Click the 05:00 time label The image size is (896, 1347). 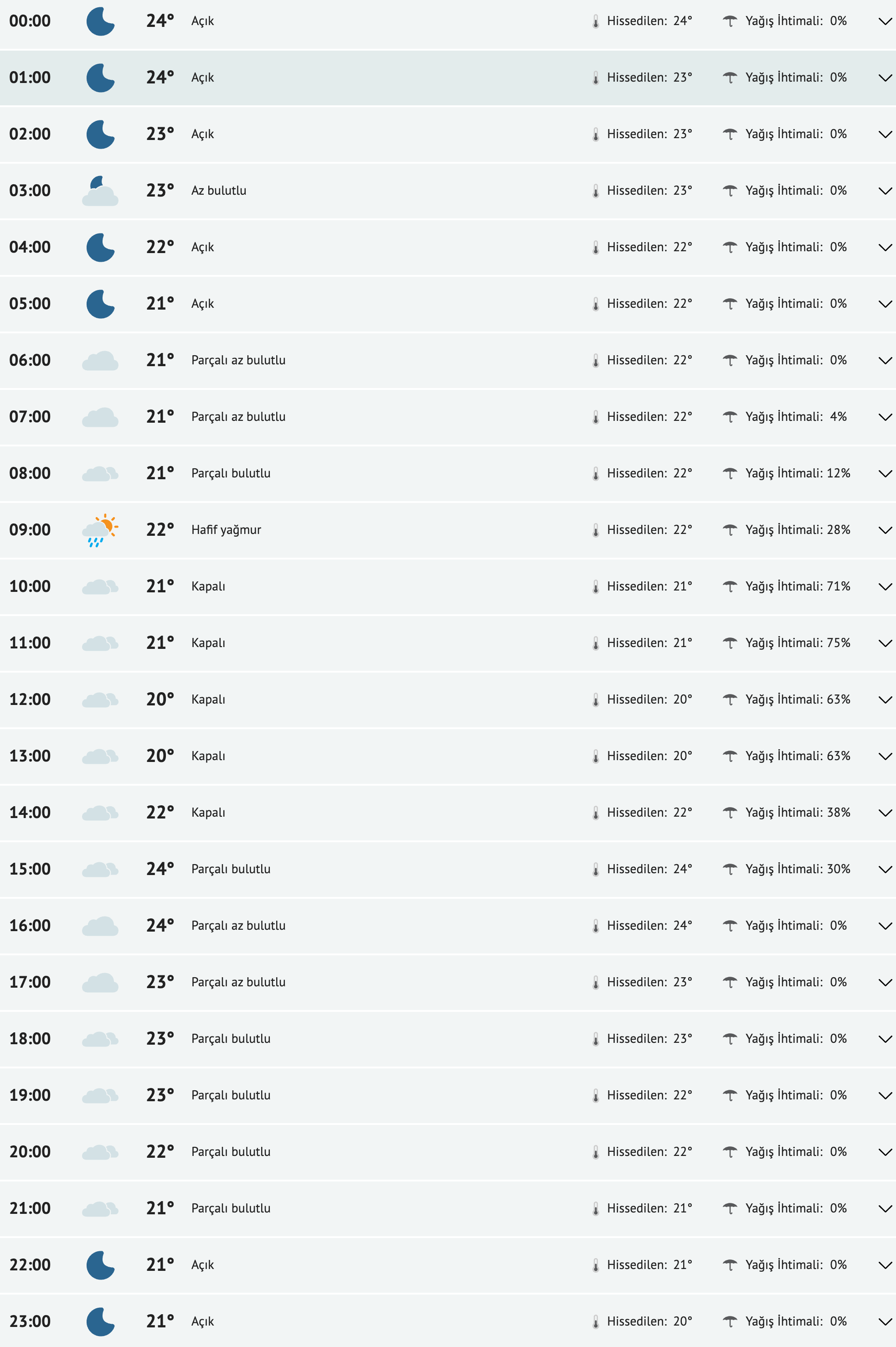click(x=30, y=304)
